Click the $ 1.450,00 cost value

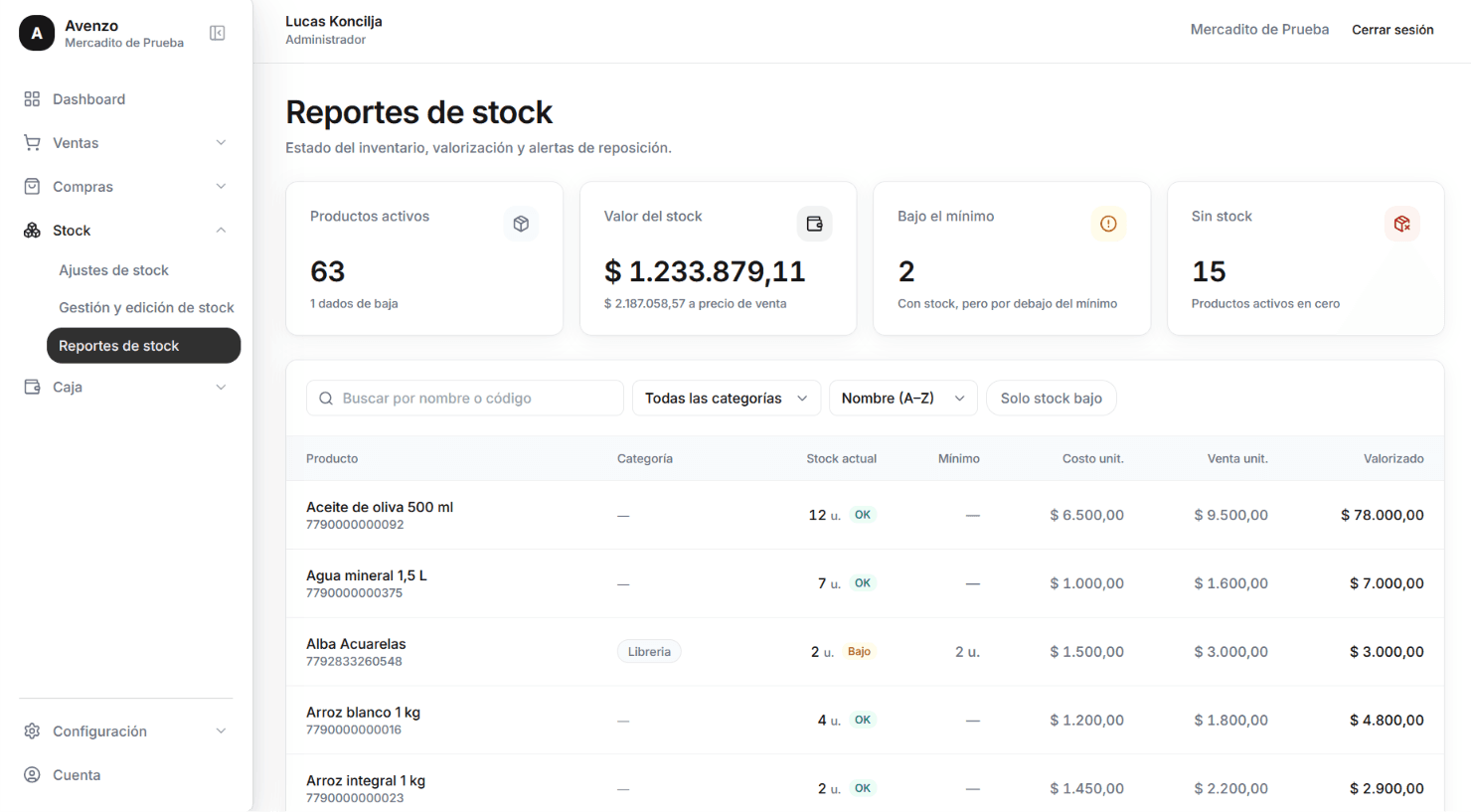(x=1087, y=788)
